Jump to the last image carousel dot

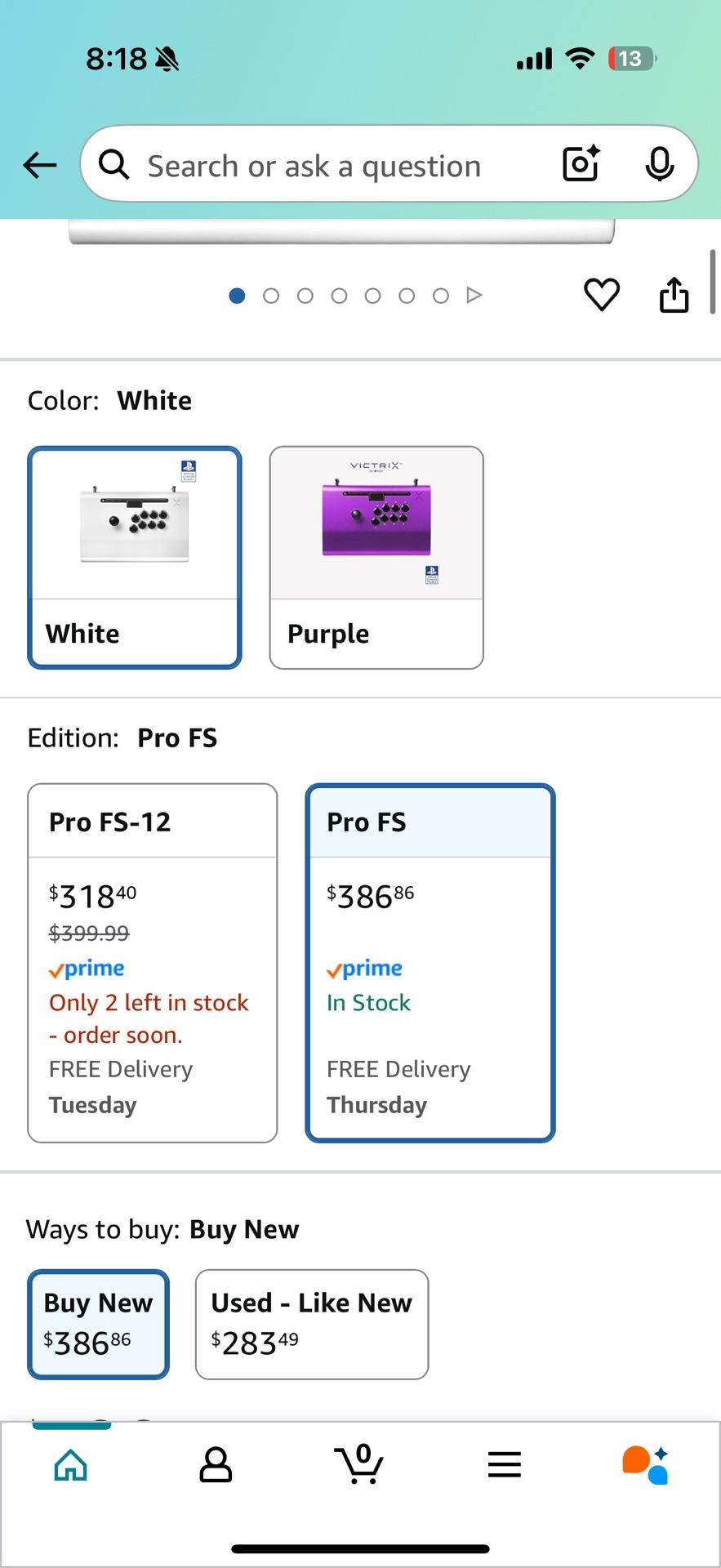pyautogui.click(x=441, y=296)
